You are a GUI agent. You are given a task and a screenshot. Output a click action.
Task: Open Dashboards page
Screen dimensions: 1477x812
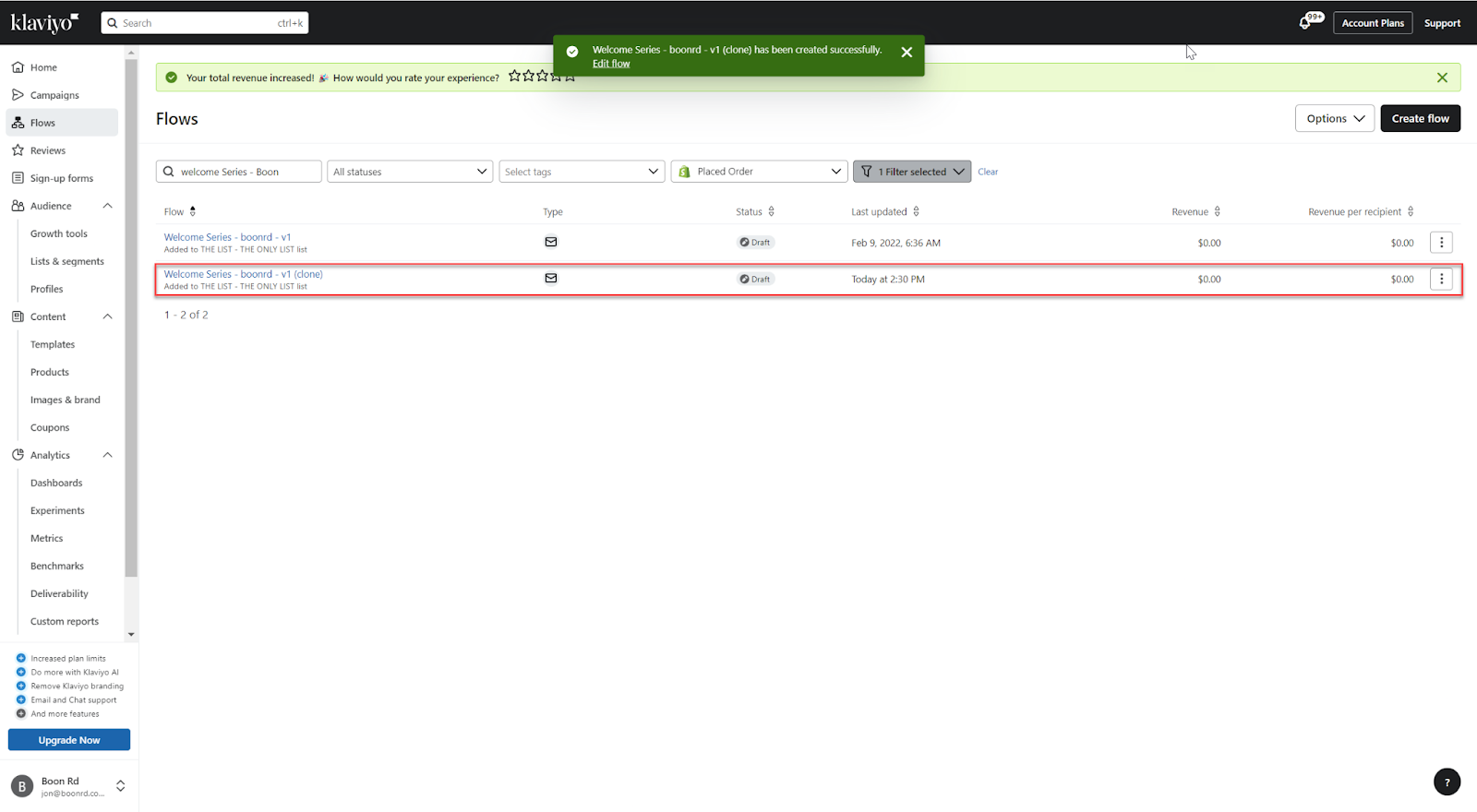click(x=56, y=483)
